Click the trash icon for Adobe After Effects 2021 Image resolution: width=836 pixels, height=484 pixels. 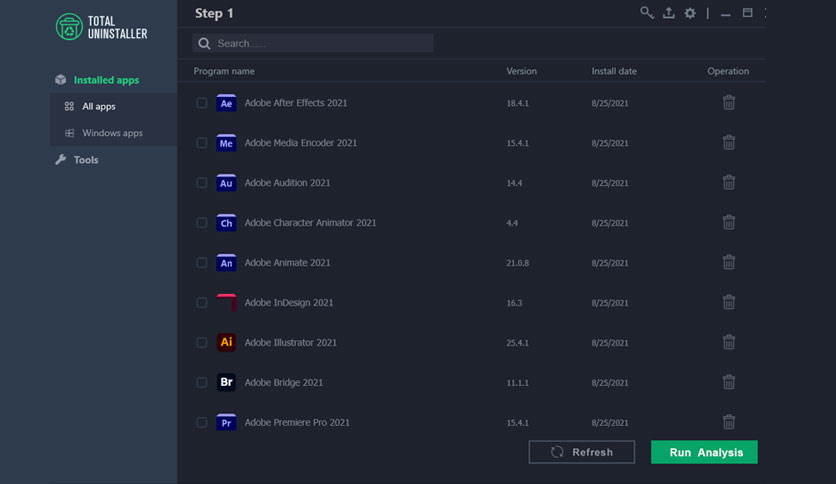pos(729,102)
